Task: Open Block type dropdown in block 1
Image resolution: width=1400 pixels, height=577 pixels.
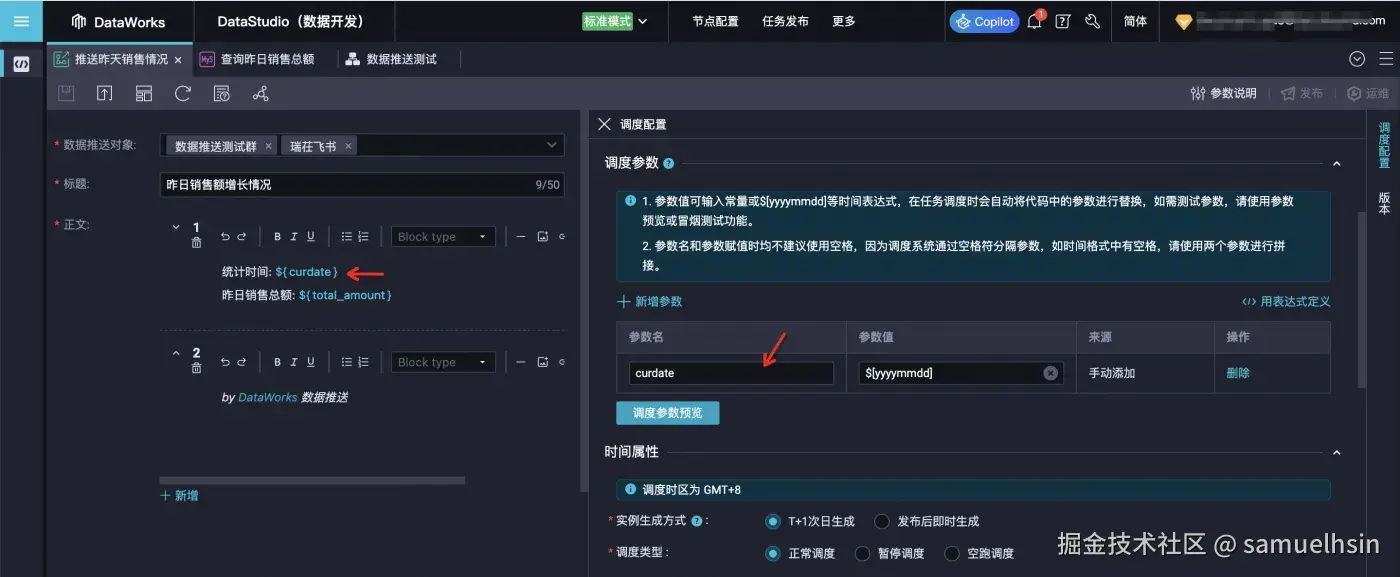Action: click(x=443, y=237)
